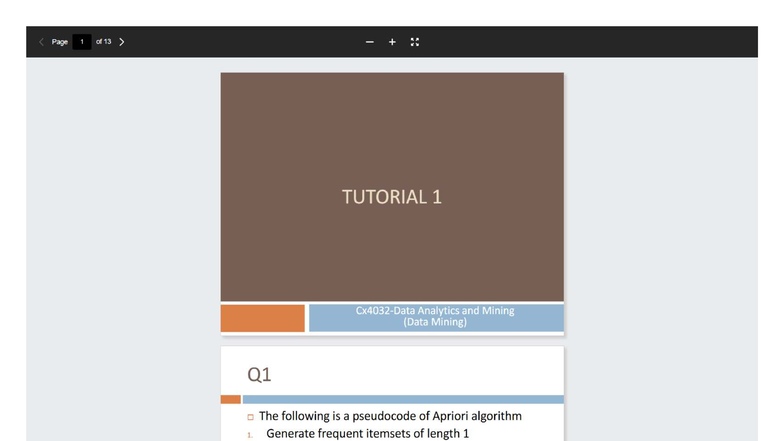Zoom out with the minus icon
784x441 pixels.
(x=370, y=42)
